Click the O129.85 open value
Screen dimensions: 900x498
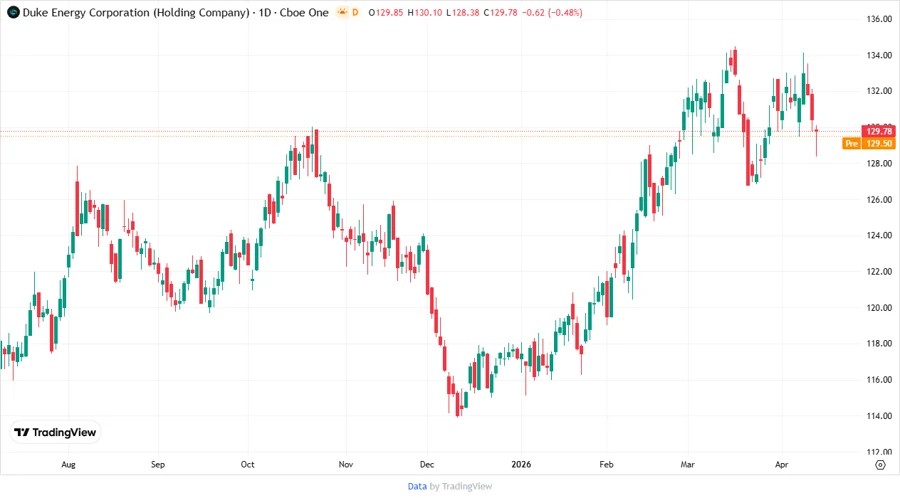[x=386, y=12]
